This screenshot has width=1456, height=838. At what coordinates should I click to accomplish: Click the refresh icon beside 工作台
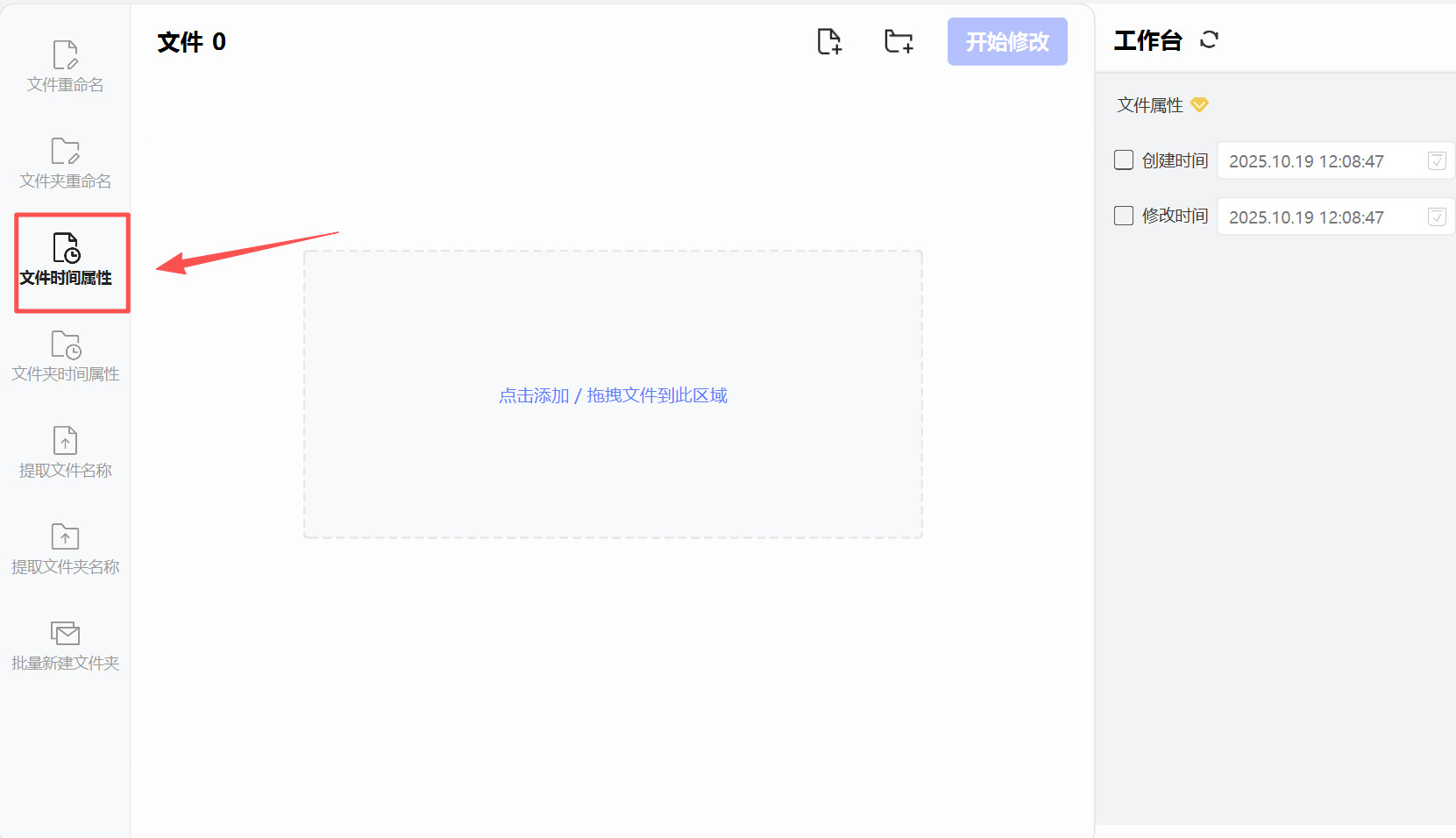1210,40
